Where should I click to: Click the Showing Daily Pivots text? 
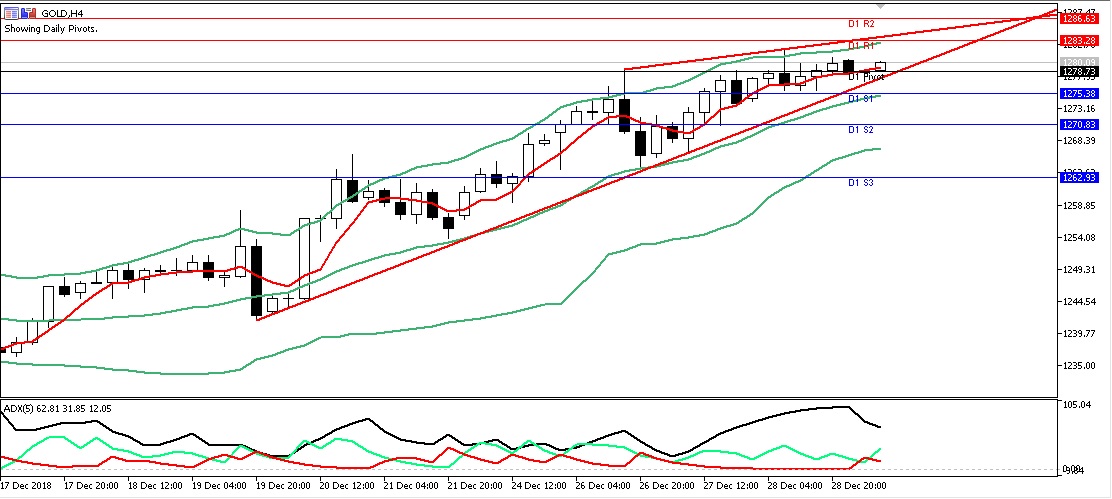[51, 29]
